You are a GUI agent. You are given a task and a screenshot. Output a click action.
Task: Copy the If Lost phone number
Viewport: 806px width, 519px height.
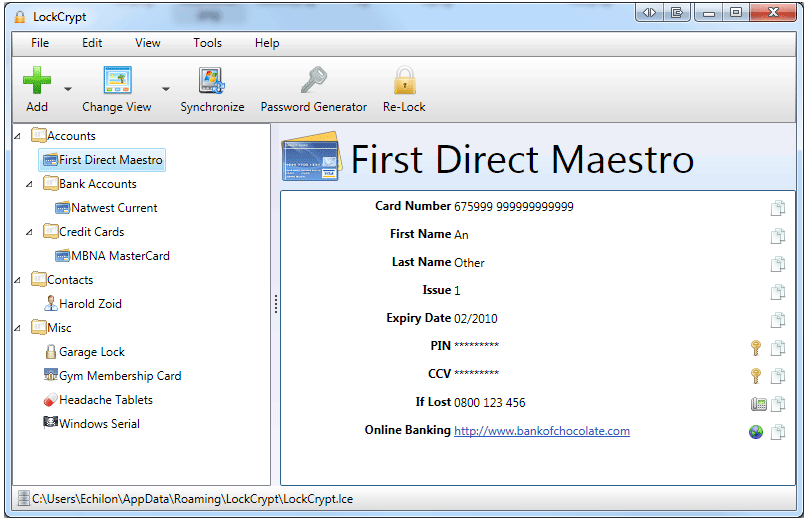pos(778,404)
